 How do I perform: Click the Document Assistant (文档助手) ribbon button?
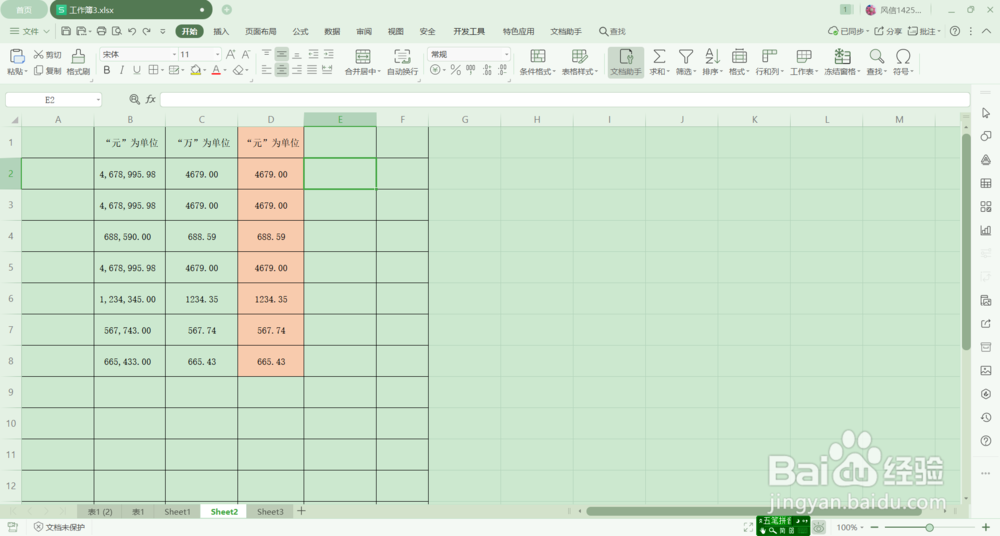click(626, 62)
